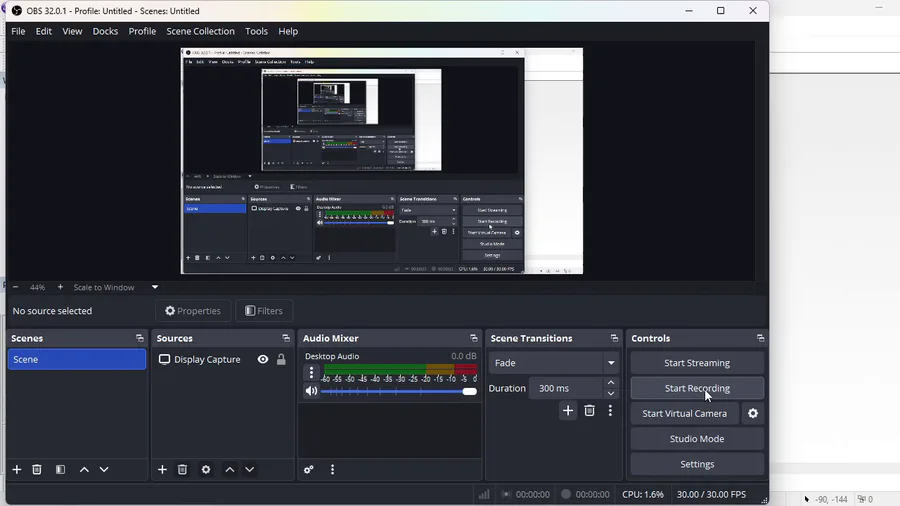Open the Help menu

[288, 31]
